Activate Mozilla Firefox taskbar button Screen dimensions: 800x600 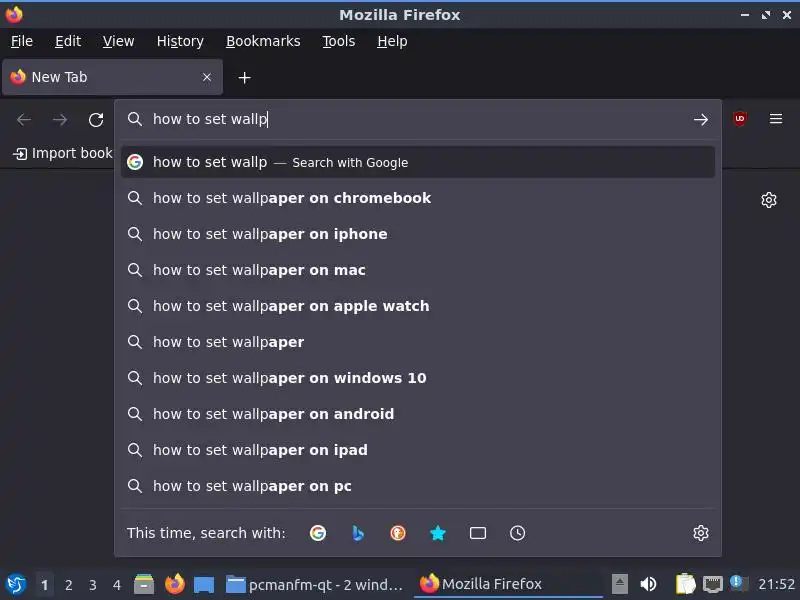pos(508,584)
